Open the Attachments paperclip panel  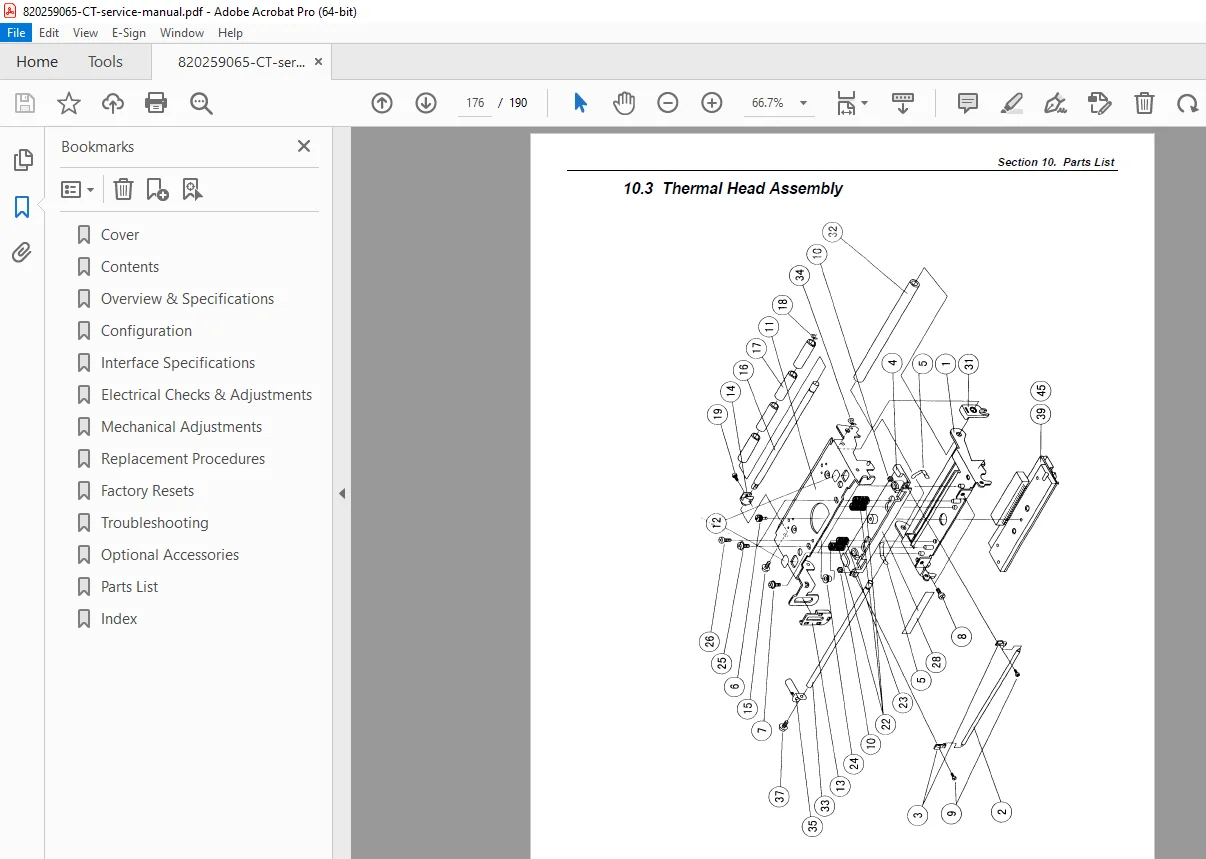tap(22, 253)
